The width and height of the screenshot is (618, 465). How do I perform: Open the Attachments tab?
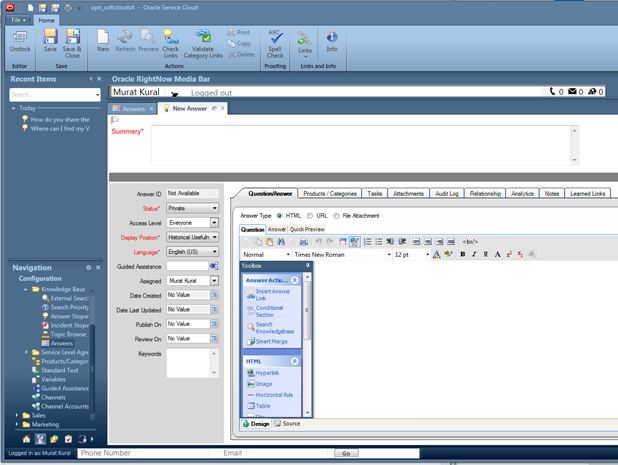[408, 194]
